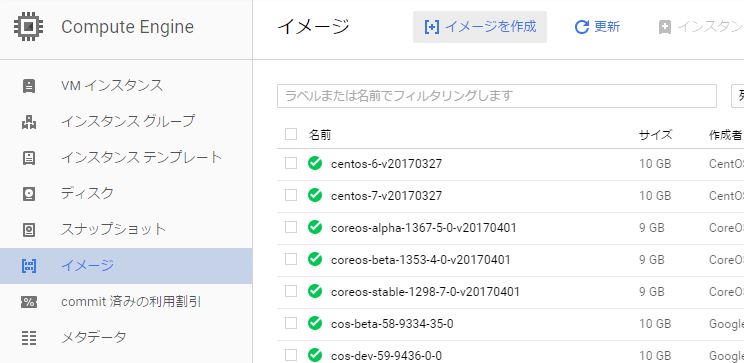Viewport: 744px width, 363px height.
Task: Sort by the サイズ column header
Action: pos(655,135)
